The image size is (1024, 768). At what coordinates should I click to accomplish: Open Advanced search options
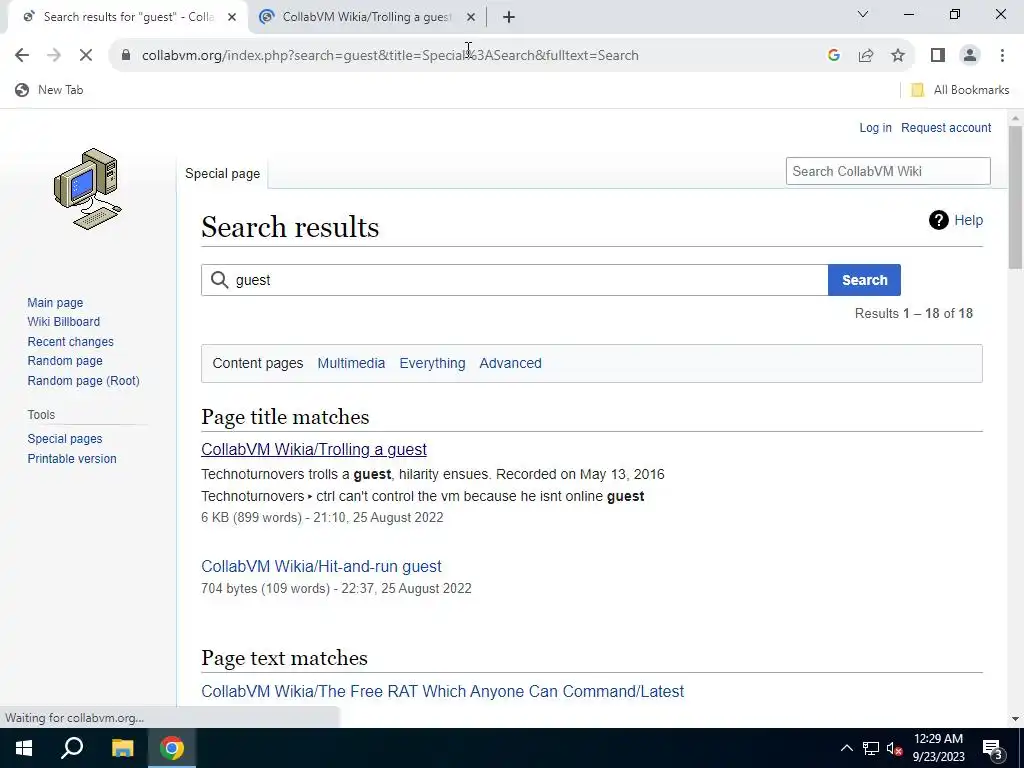[510, 363]
